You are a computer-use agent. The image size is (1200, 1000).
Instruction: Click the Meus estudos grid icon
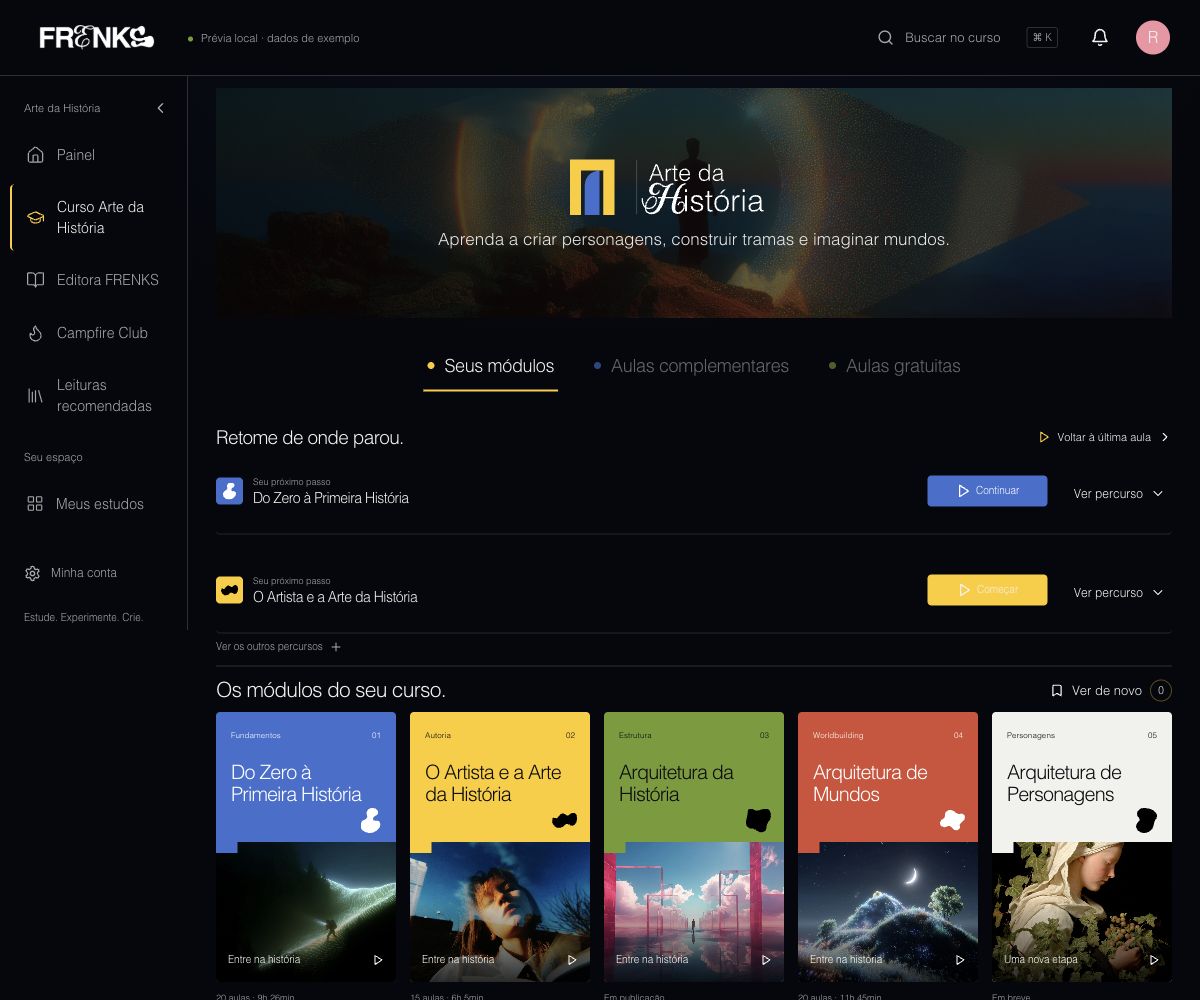[x=35, y=504]
